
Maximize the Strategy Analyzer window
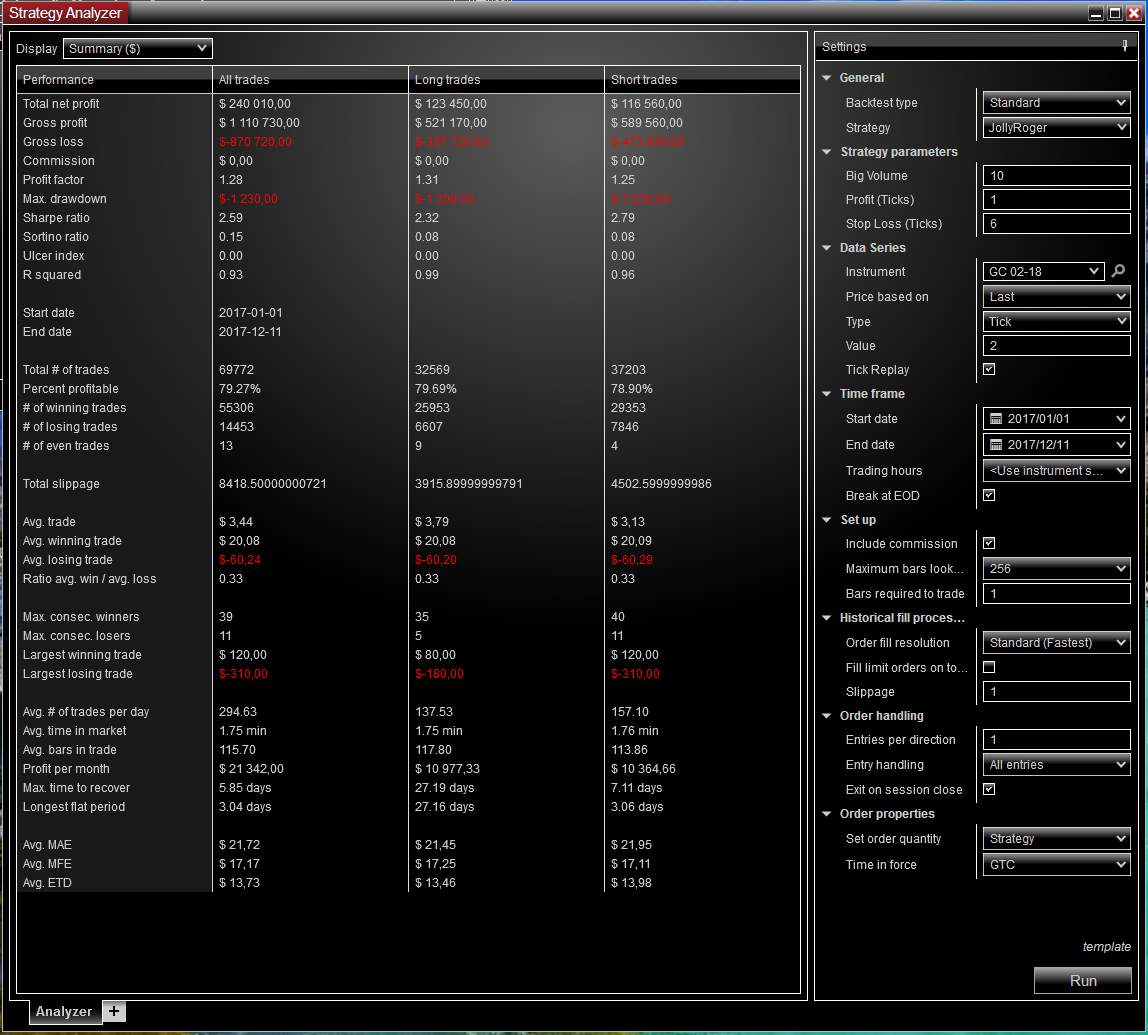1115,12
